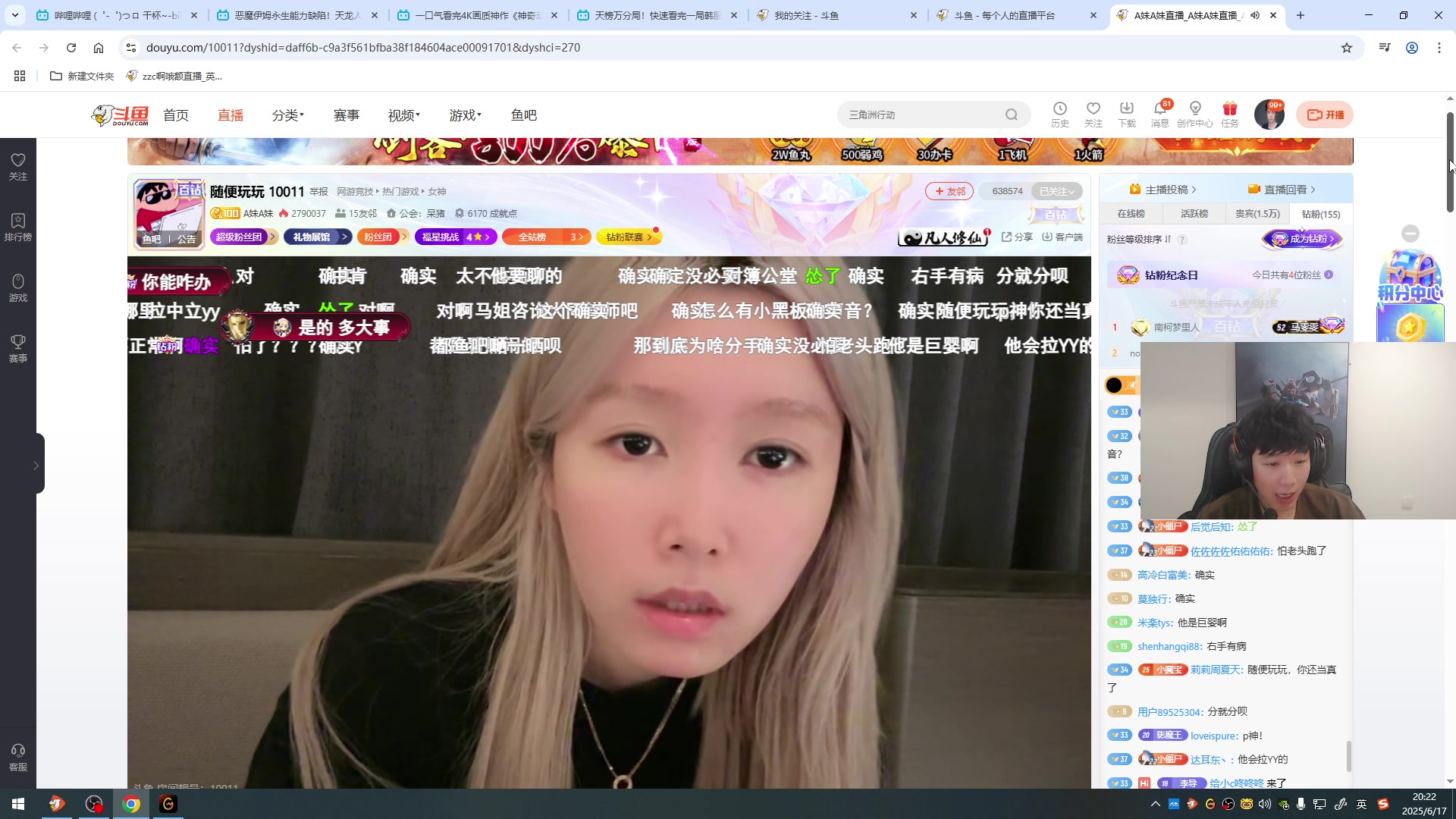Switch to 钻粉(155) tab
Image resolution: width=1456 pixels, height=819 pixels.
coord(1321,214)
